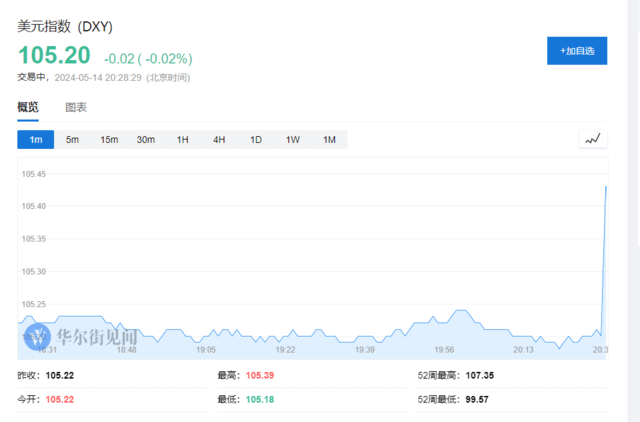The image size is (640, 422).
Task: Select the 30m timeframe
Action: (146, 140)
